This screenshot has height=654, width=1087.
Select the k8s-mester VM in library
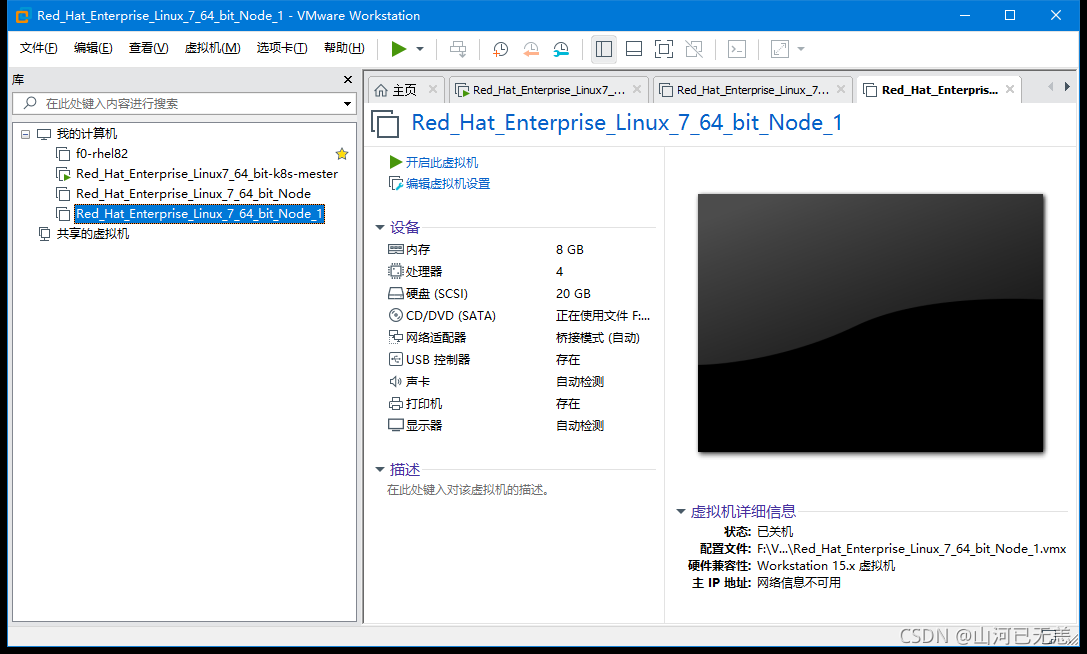[x=207, y=173]
